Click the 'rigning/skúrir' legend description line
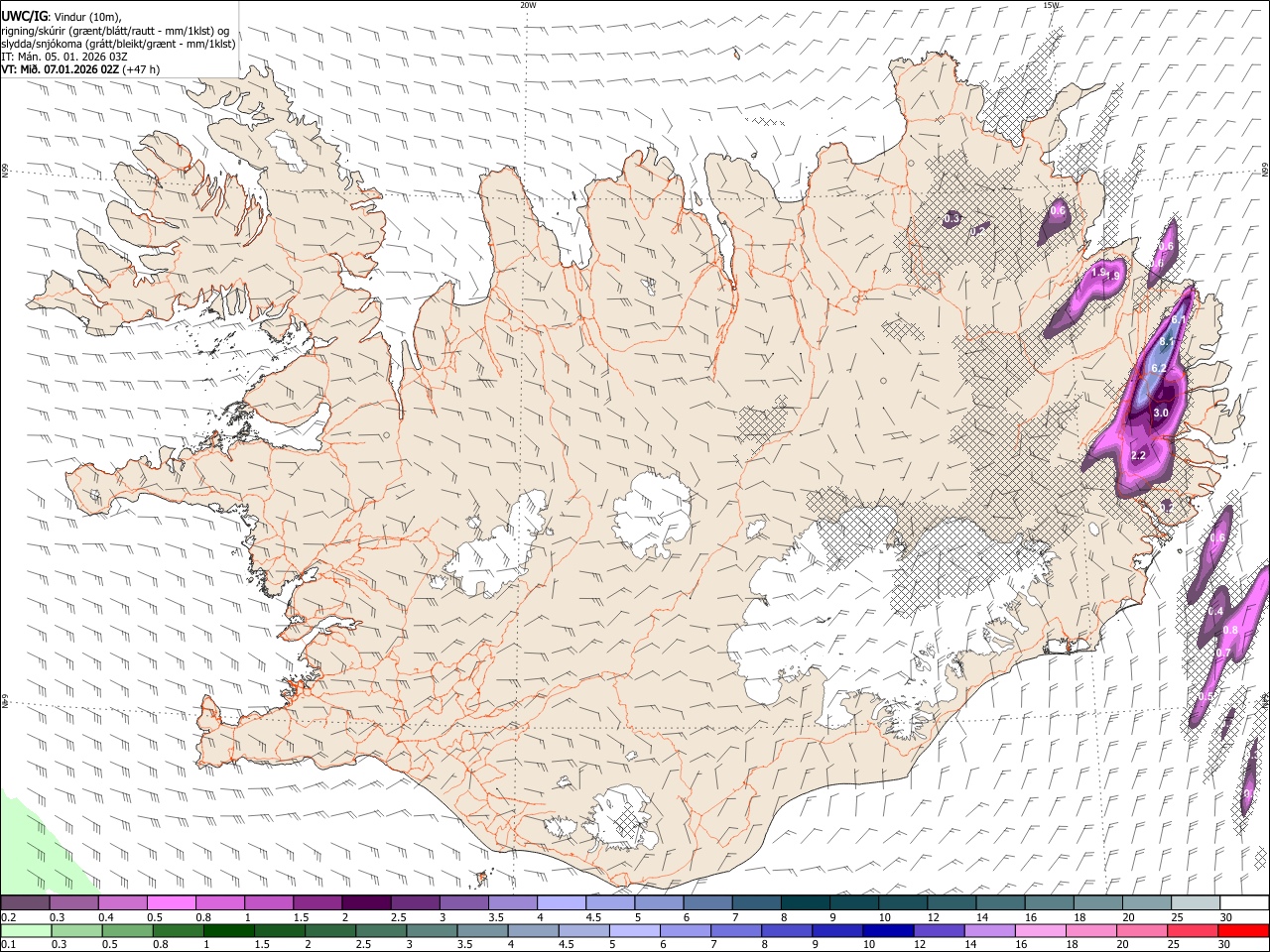Screen dimensions: 1270x952 coord(116,30)
